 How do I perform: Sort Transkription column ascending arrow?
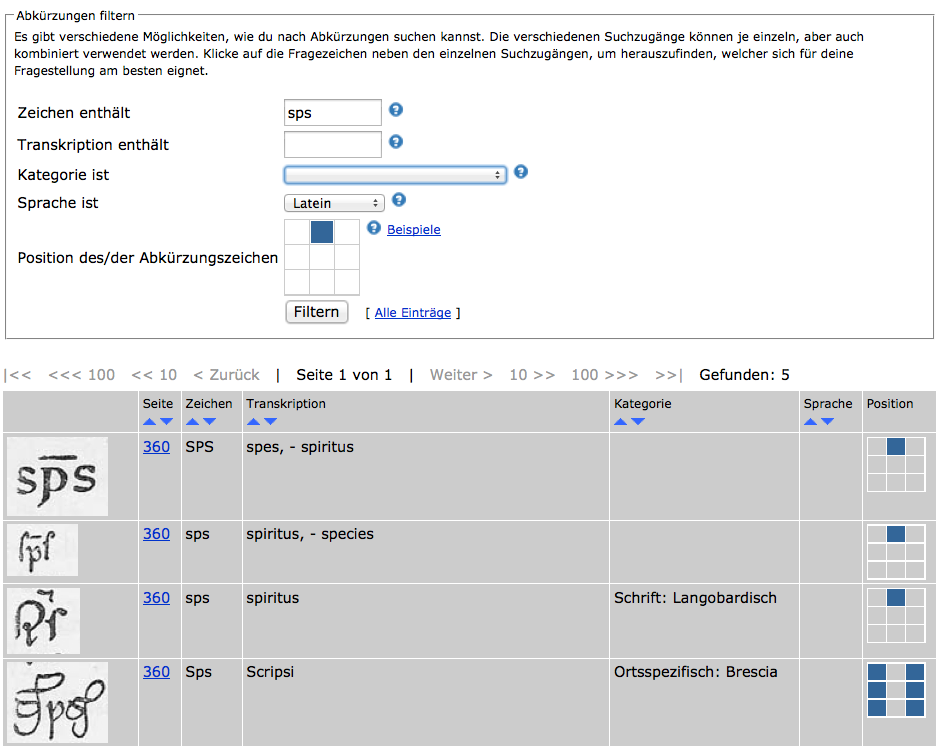(x=253, y=422)
